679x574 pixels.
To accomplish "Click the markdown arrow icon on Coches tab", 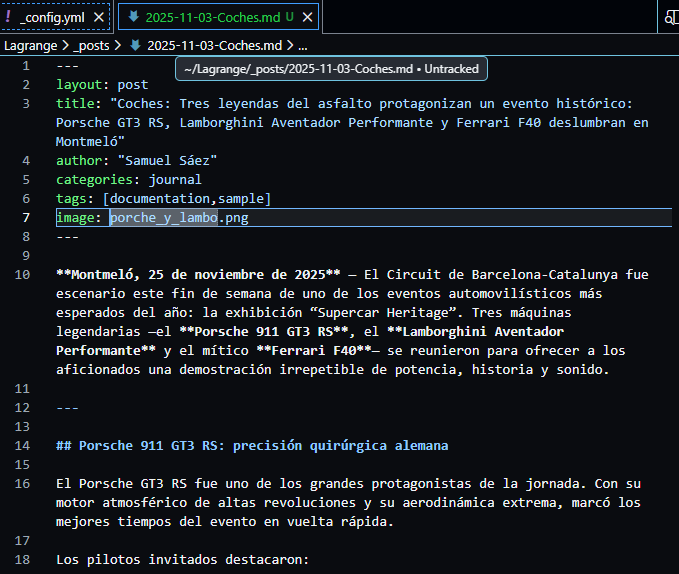I will click(133, 17).
